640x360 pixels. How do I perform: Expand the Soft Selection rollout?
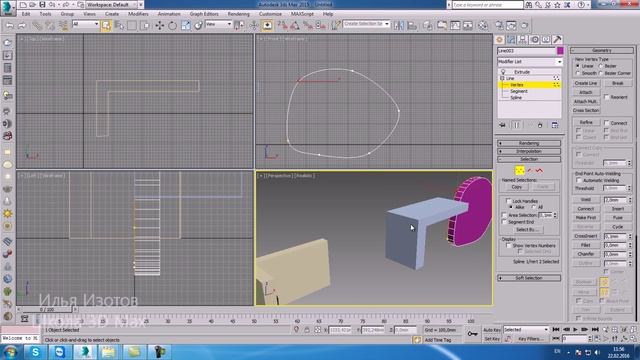coord(529,278)
